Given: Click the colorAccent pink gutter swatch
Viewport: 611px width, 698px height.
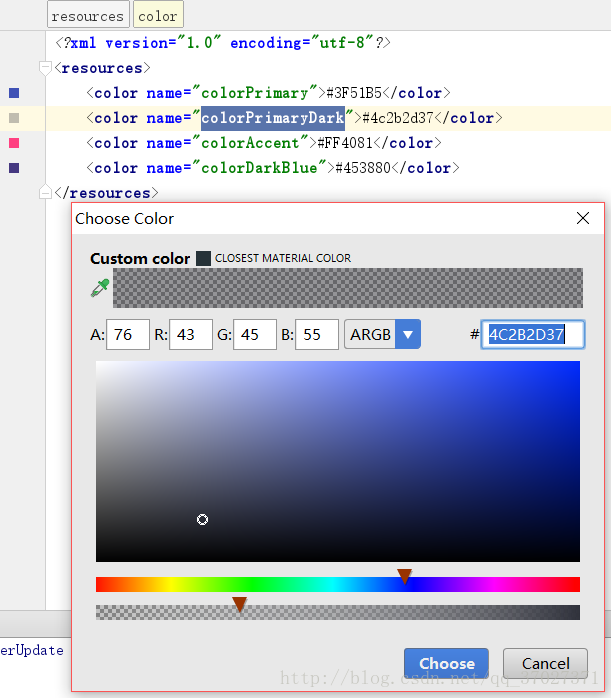Looking at the screenshot, I should 14,142.
